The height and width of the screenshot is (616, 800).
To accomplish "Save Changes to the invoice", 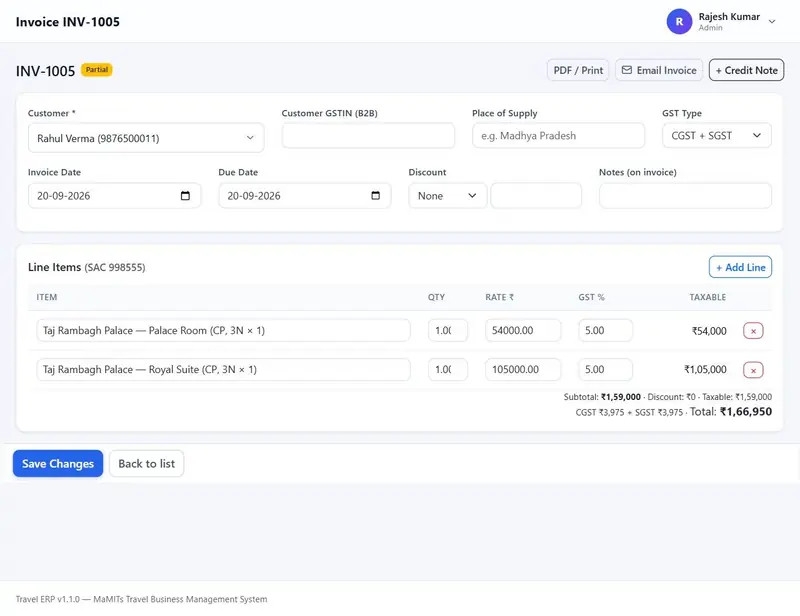I will pyautogui.click(x=58, y=463).
